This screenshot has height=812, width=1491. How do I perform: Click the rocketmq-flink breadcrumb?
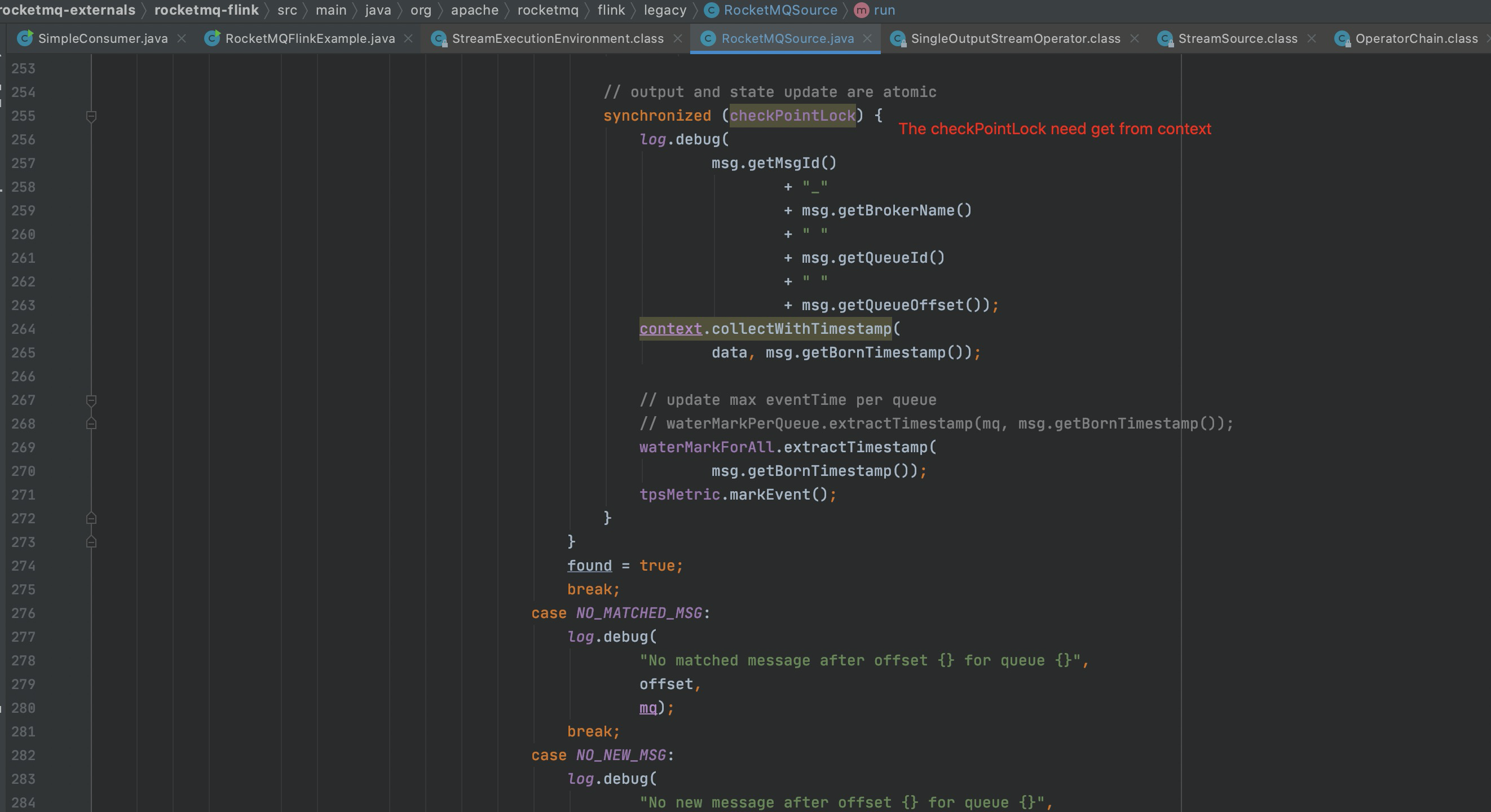[x=206, y=10]
